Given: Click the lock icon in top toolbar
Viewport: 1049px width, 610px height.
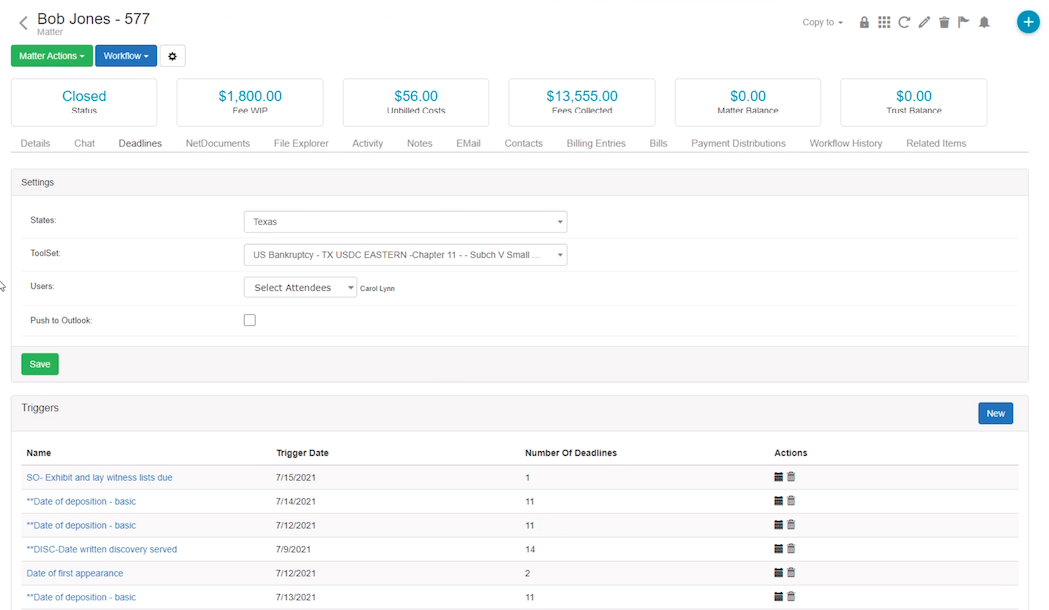Looking at the screenshot, I should point(864,23).
